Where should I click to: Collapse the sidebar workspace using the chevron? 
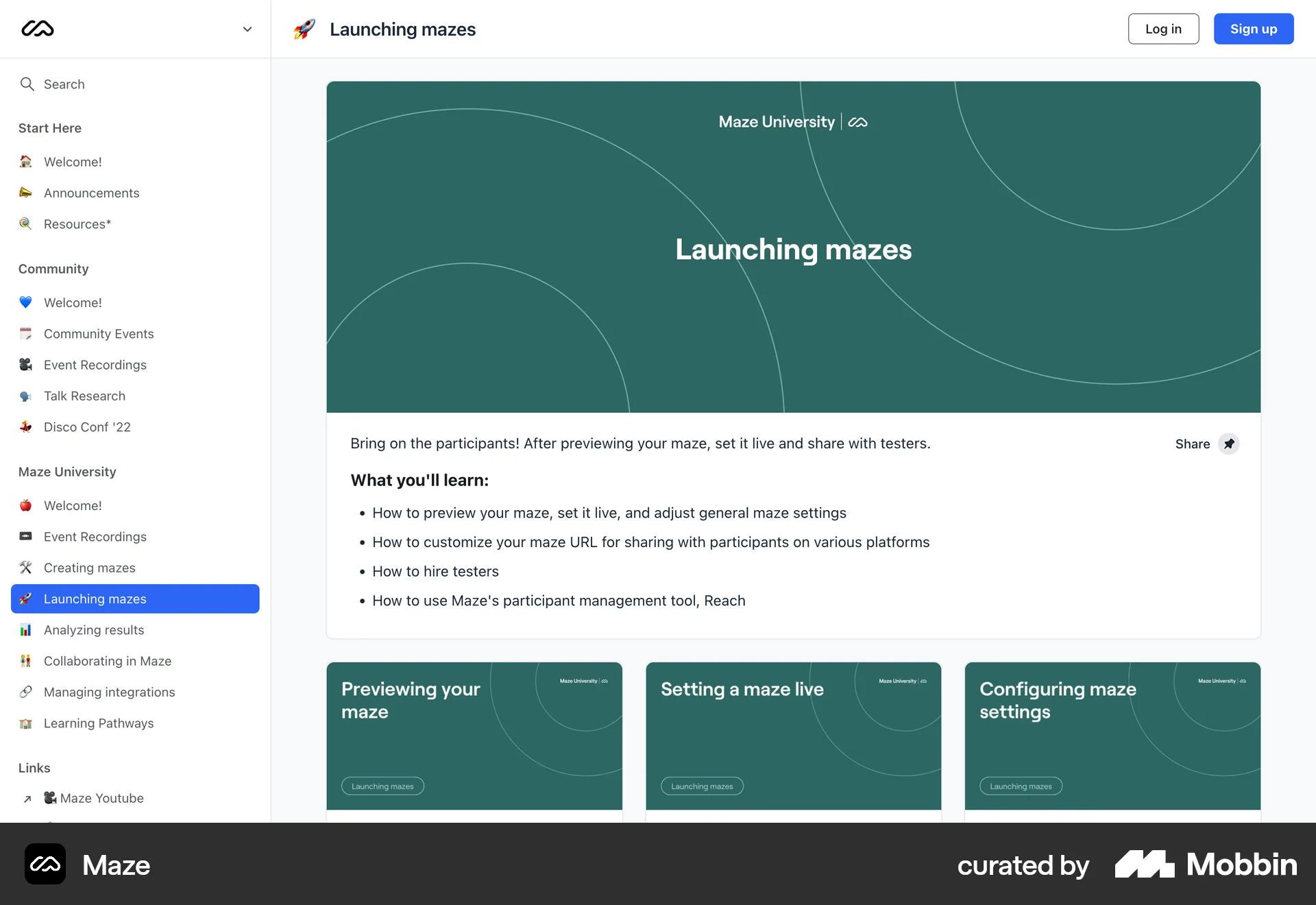pos(247,29)
